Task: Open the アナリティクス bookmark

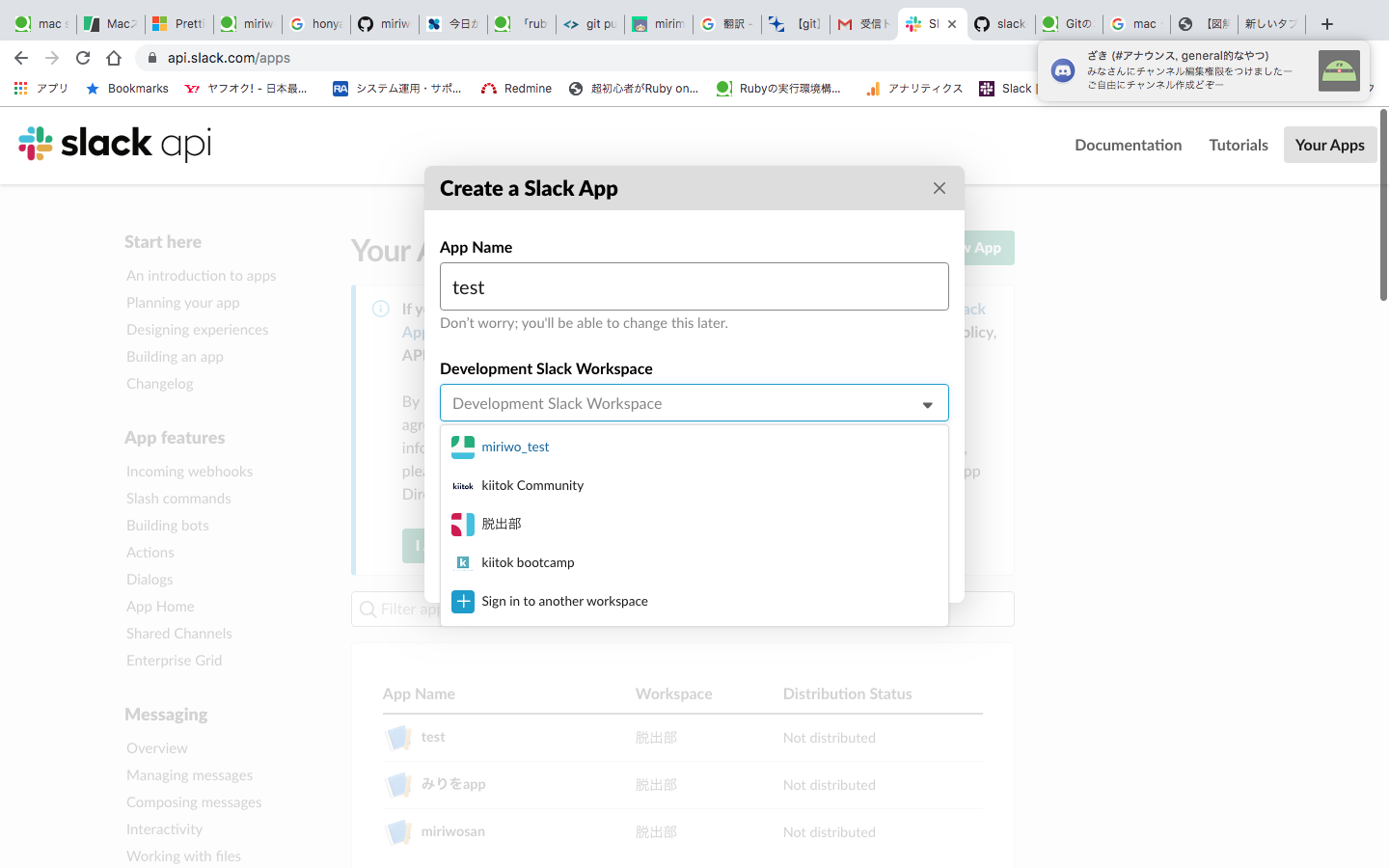Action: 914,88
